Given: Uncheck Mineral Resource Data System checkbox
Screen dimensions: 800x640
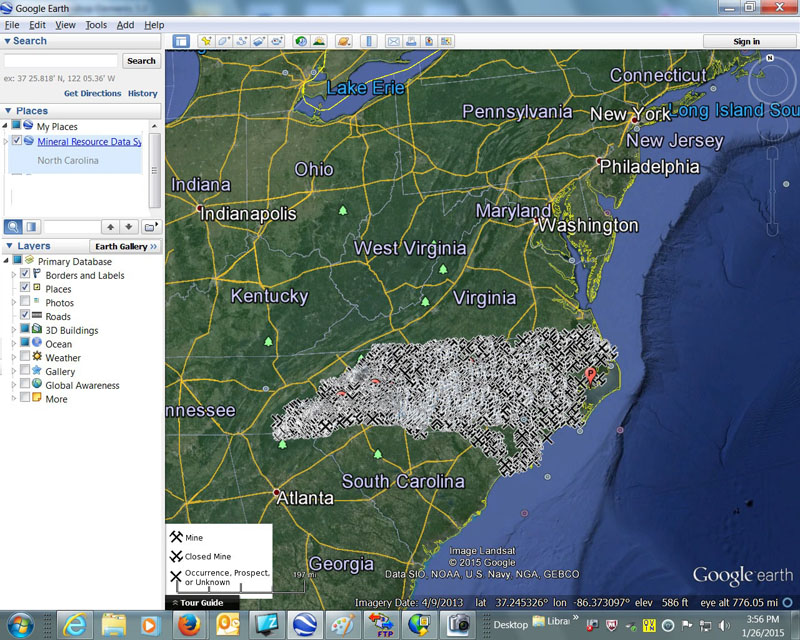Looking at the screenshot, I should point(17,140).
